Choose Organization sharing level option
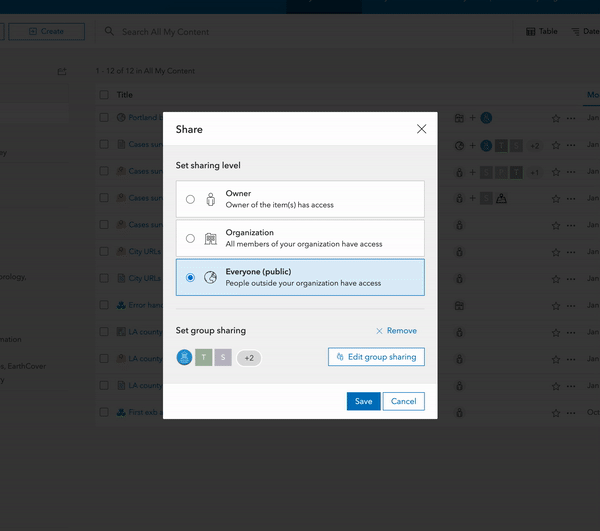This screenshot has width=600, height=531. point(190,238)
